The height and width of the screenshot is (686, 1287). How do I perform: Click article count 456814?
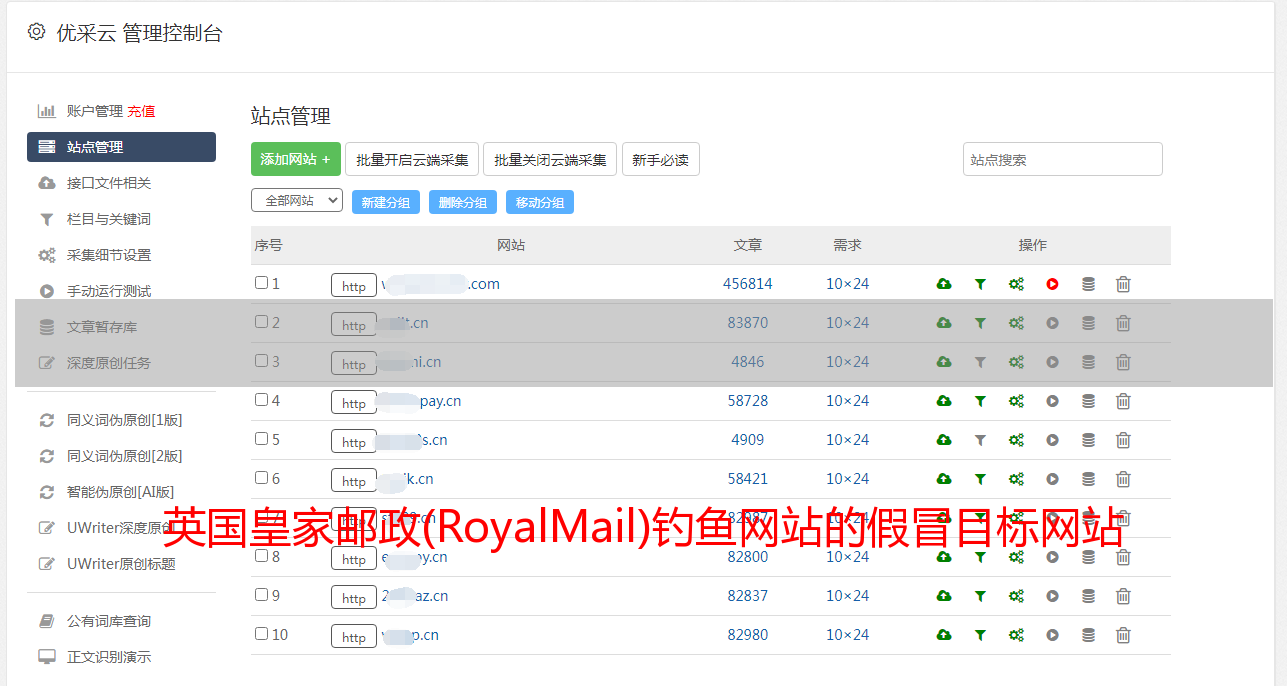point(748,284)
